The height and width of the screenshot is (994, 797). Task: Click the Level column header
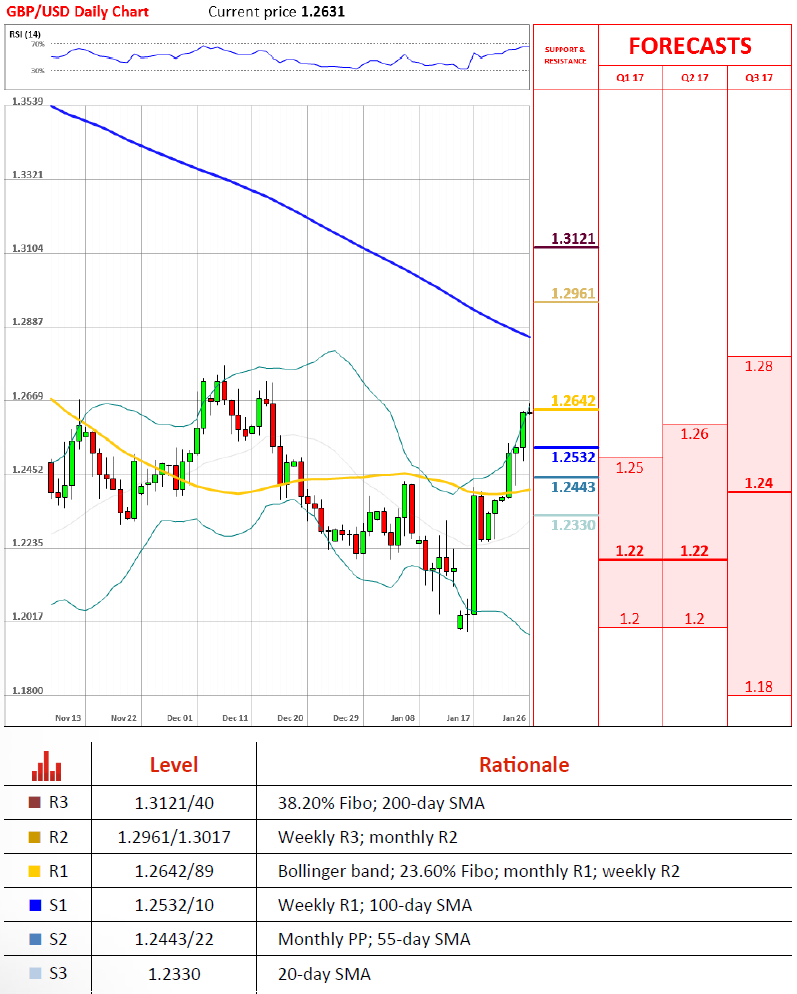(174, 765)
